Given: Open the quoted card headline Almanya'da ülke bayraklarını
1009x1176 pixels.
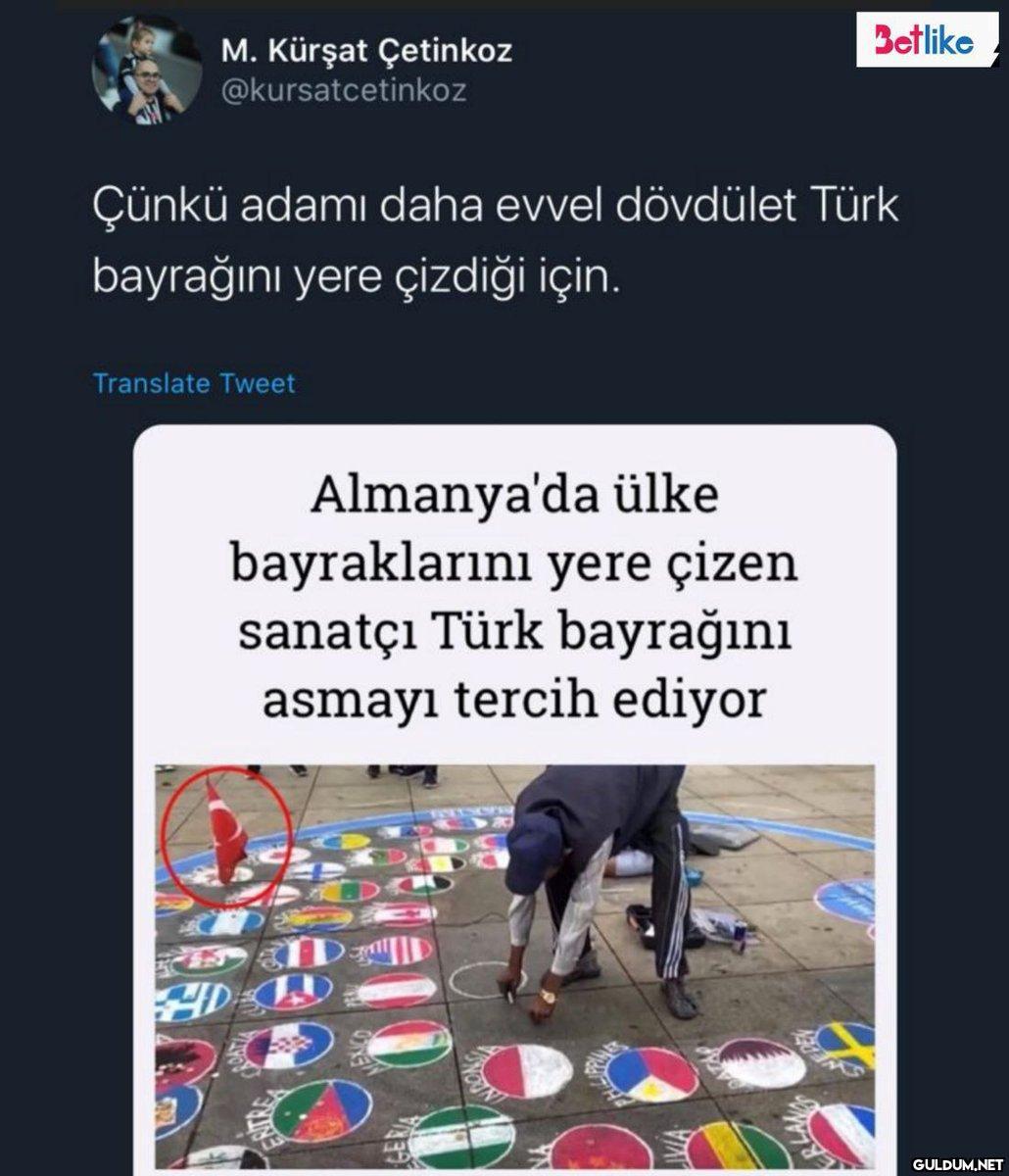Looking at the screenshot, I should (514, 599).
